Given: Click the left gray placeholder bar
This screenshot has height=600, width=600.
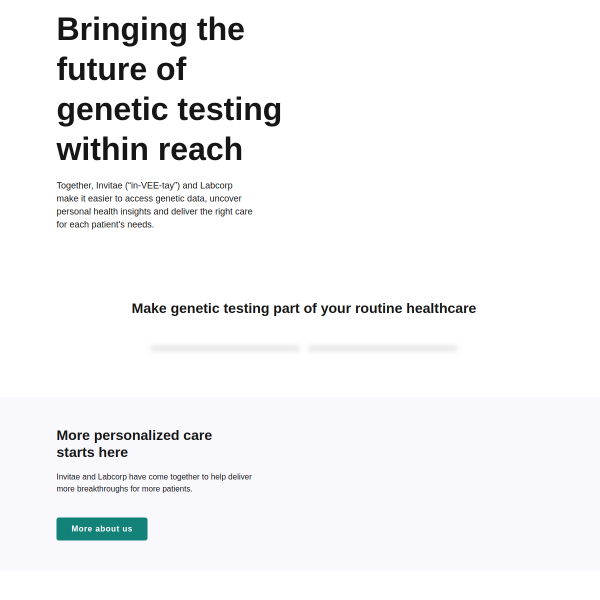Looking at the screenshot, I should (225, 348).
